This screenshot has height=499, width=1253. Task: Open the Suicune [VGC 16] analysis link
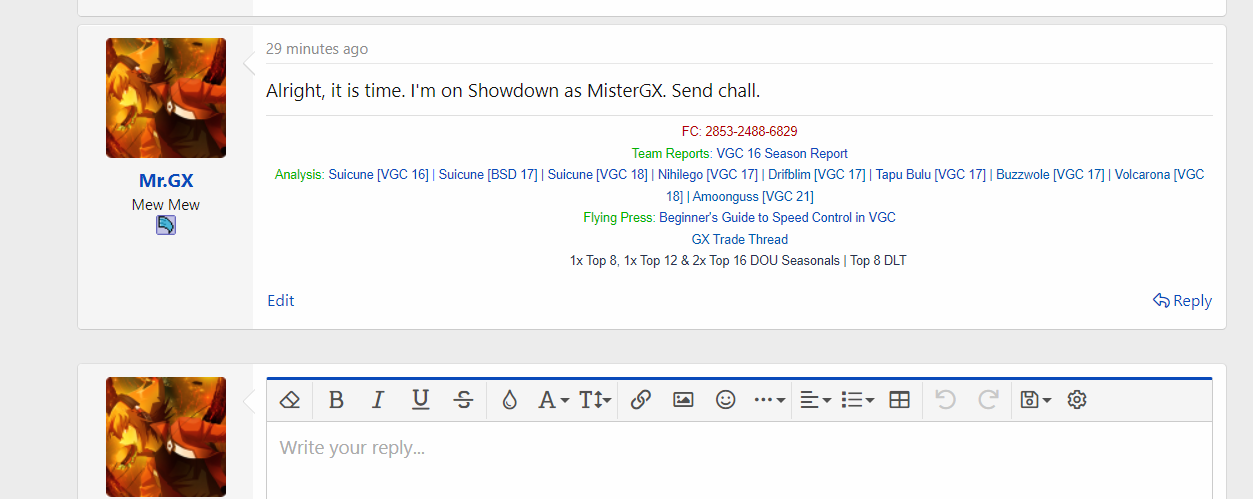pyautogui.click(x=379, y=175)
